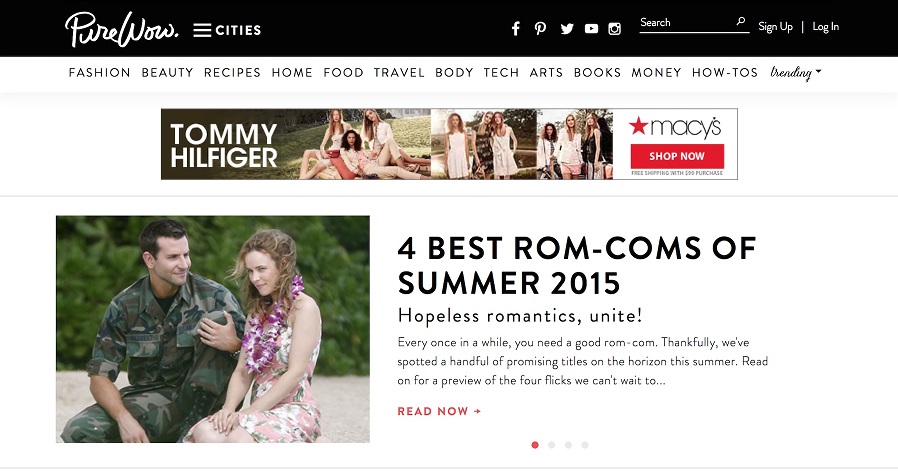Screen dimensions: 898x472
Task: Open the YouTube icon in header
Action: pos(592,29)
